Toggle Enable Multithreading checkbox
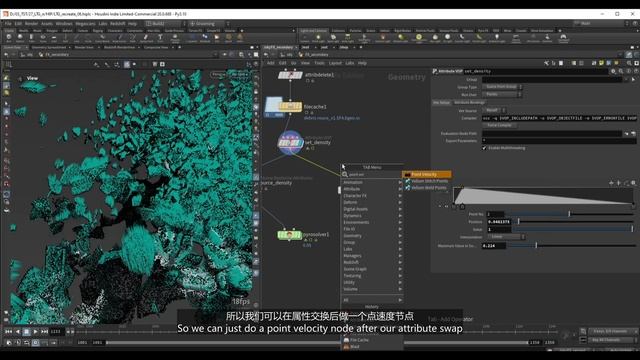Image resolution: width=640 pixels, height=360 pixels. click(484, 148)
